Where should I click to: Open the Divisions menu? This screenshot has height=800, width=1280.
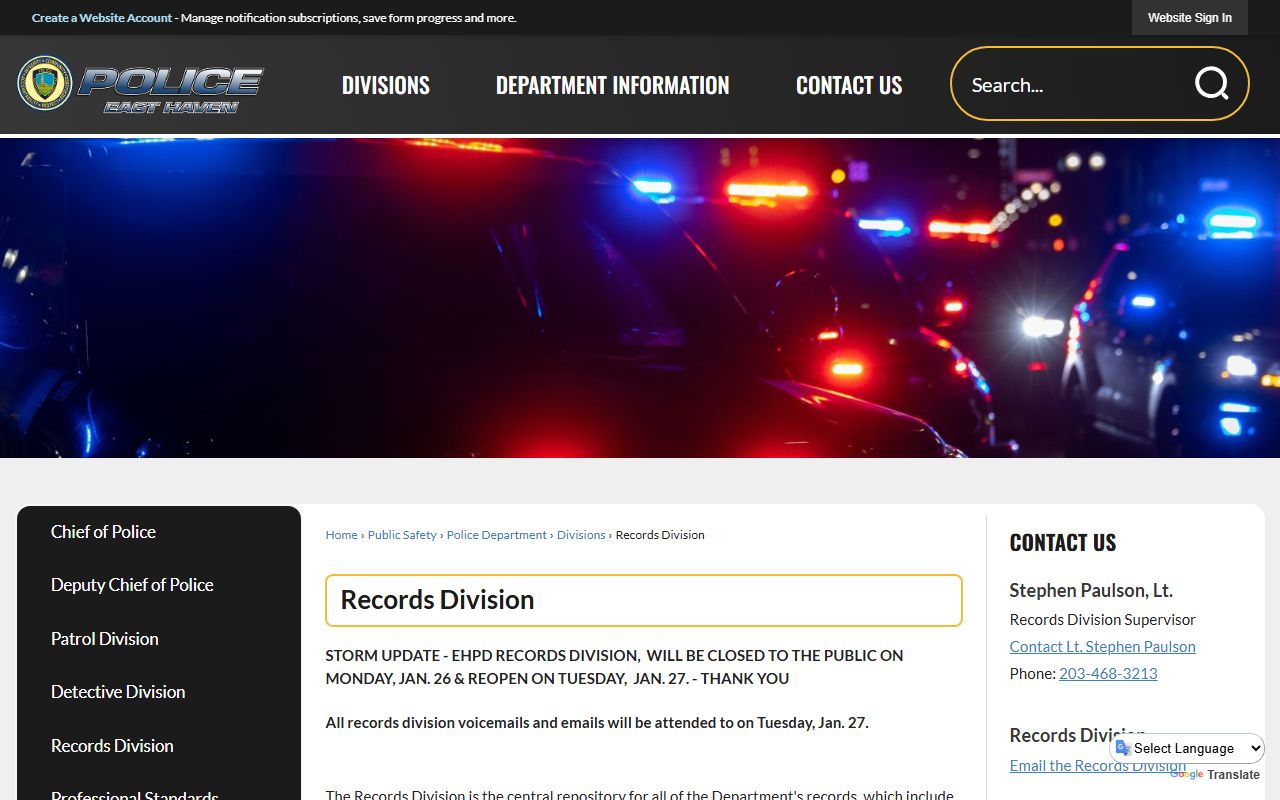coord(386,85)
